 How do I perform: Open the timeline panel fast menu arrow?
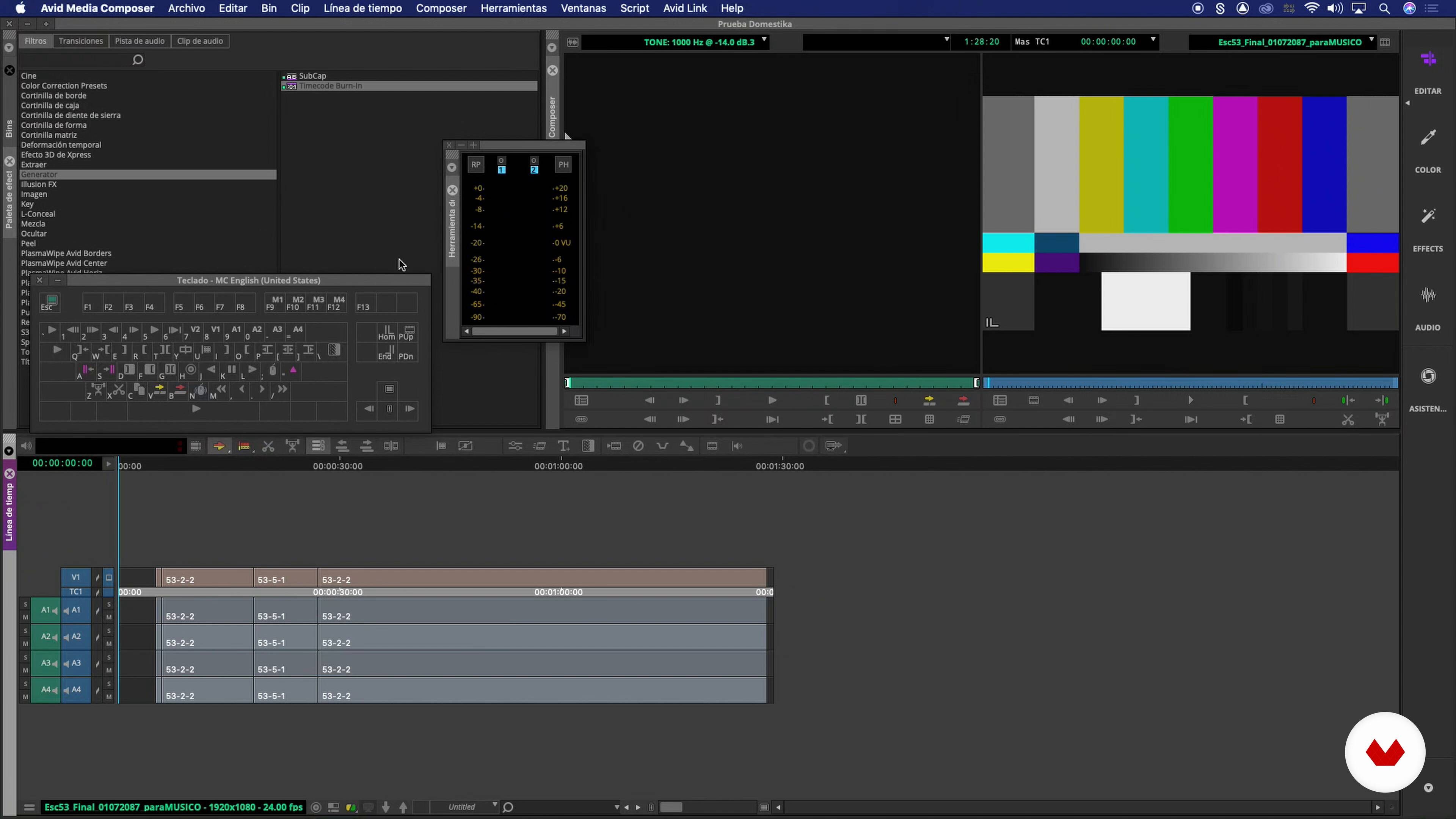(x=8, y=451)
